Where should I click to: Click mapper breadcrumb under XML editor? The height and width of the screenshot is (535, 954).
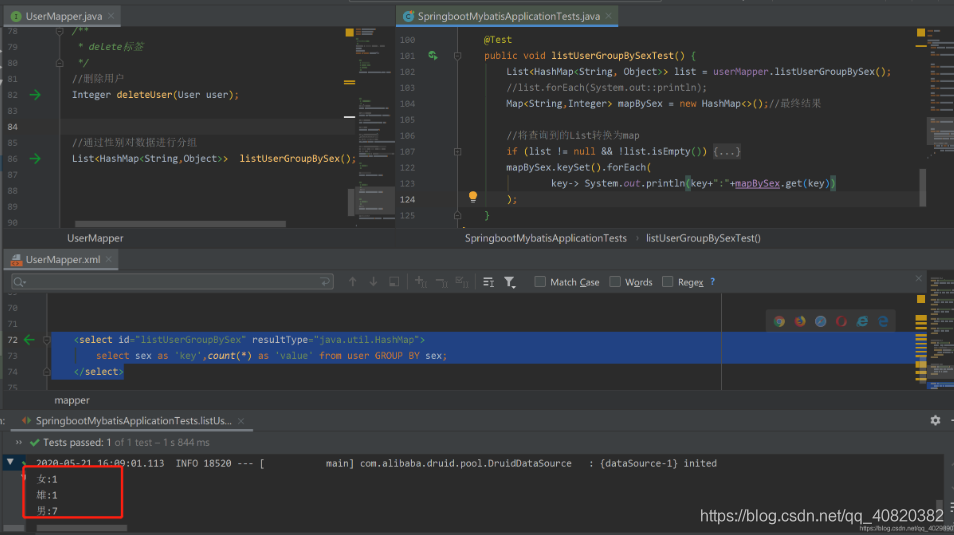[72, 400]
